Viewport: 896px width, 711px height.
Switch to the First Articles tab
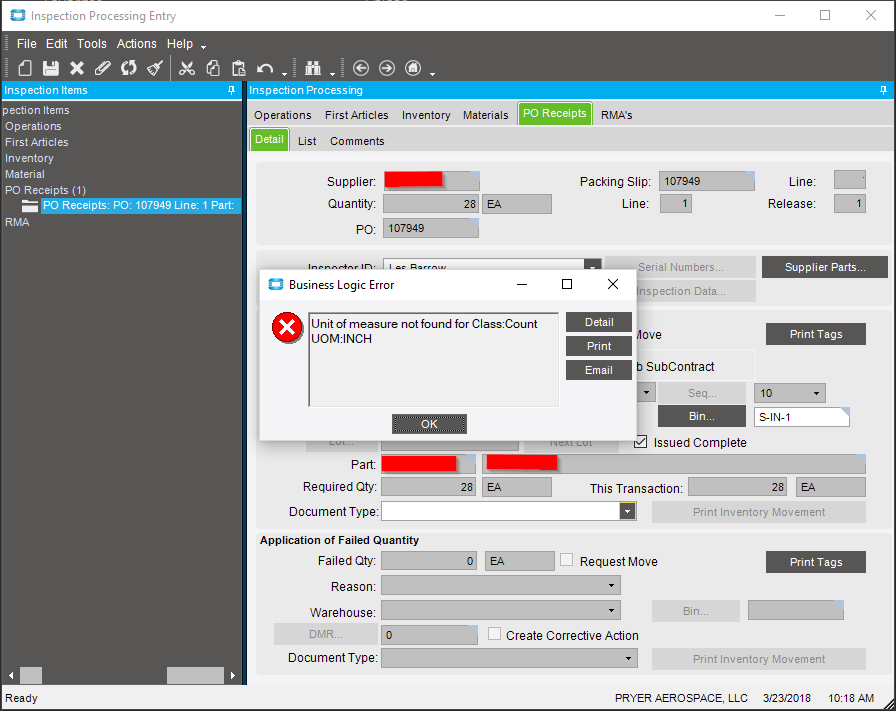(357, 115)
